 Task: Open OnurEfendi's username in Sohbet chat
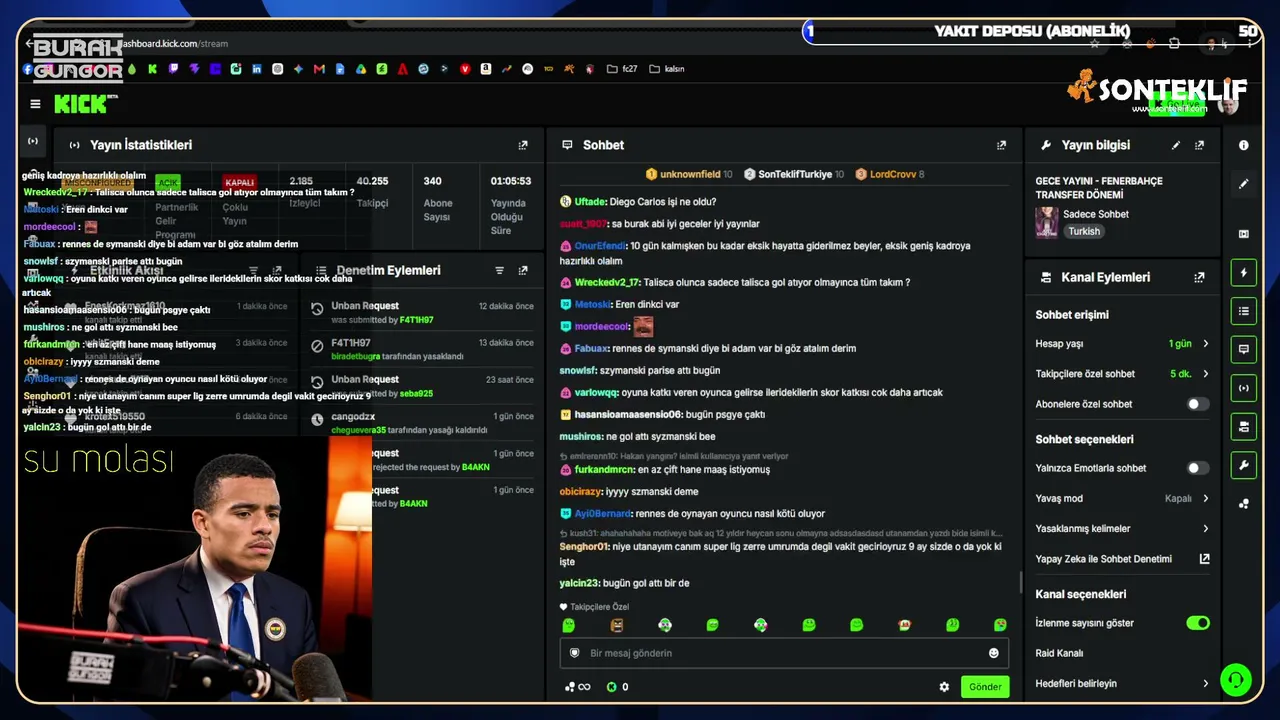pos(600,246)
